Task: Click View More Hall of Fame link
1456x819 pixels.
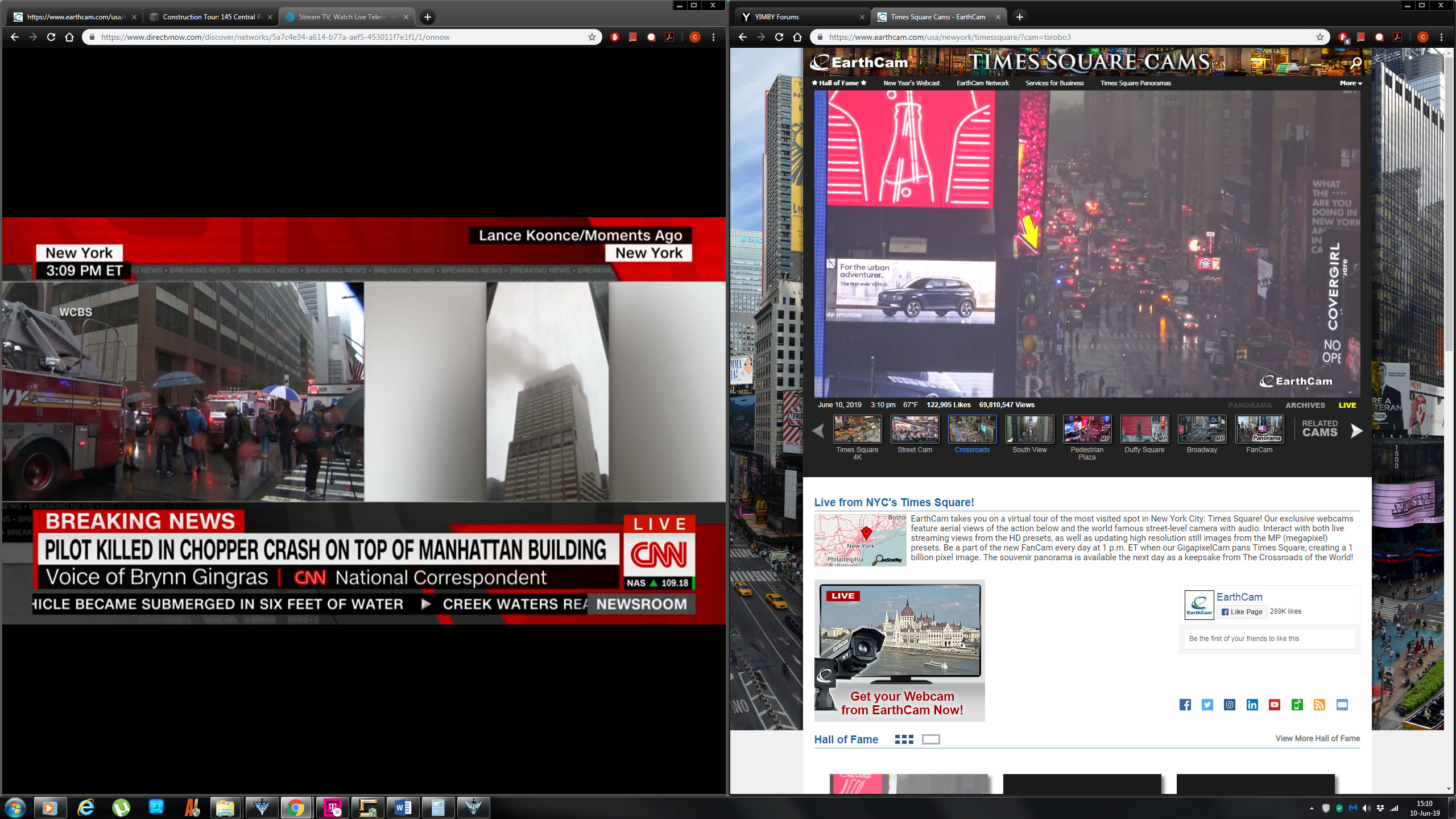Action: click(1317, 738)
